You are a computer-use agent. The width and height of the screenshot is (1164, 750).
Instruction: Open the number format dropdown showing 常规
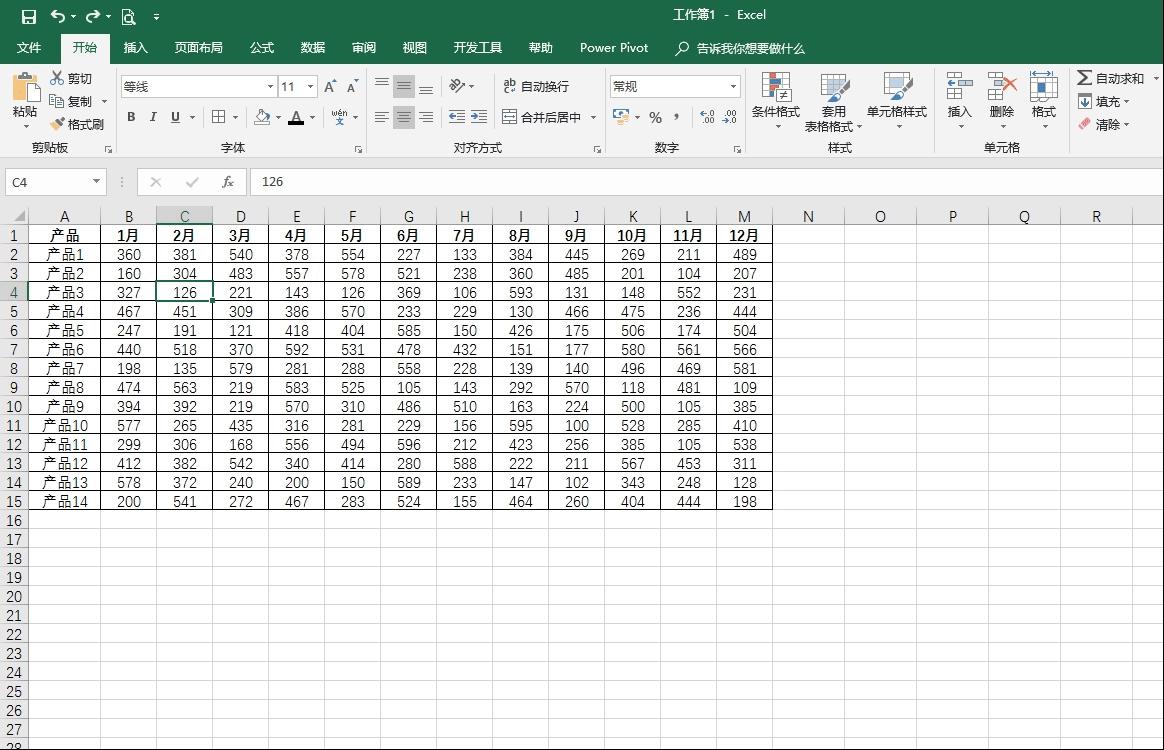click(675, 86)
